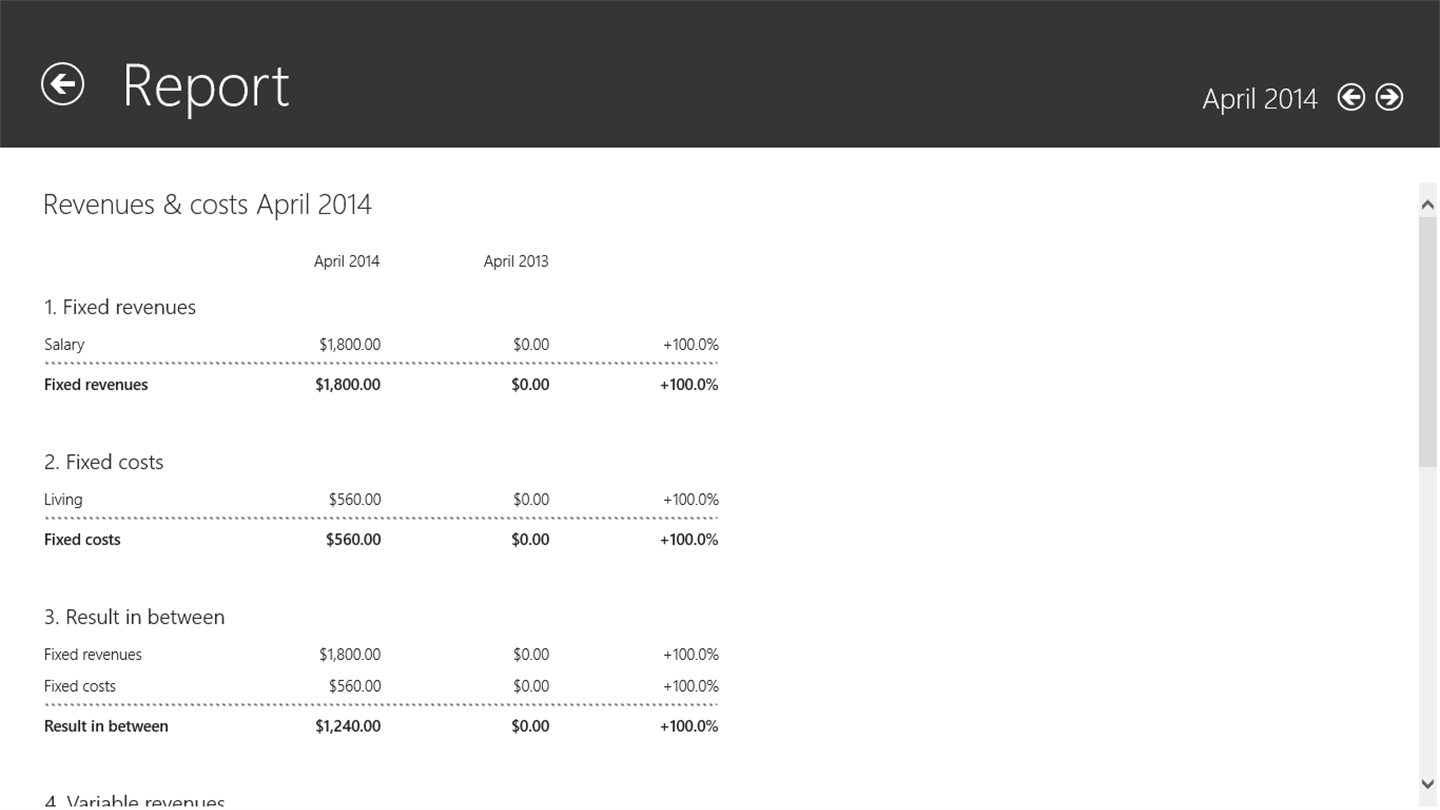
Task: Click the April 2014 label in the header bar
Action: tap(1259, 99)
